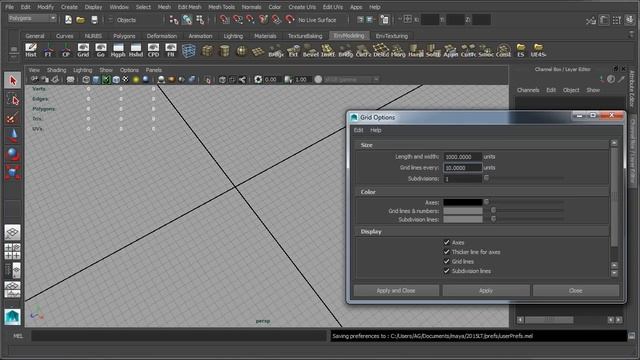Image resolution: width=640 pixels, height=360 pixels.
Task: Activate the Lasso Select tool
Action: click(13, 99)
